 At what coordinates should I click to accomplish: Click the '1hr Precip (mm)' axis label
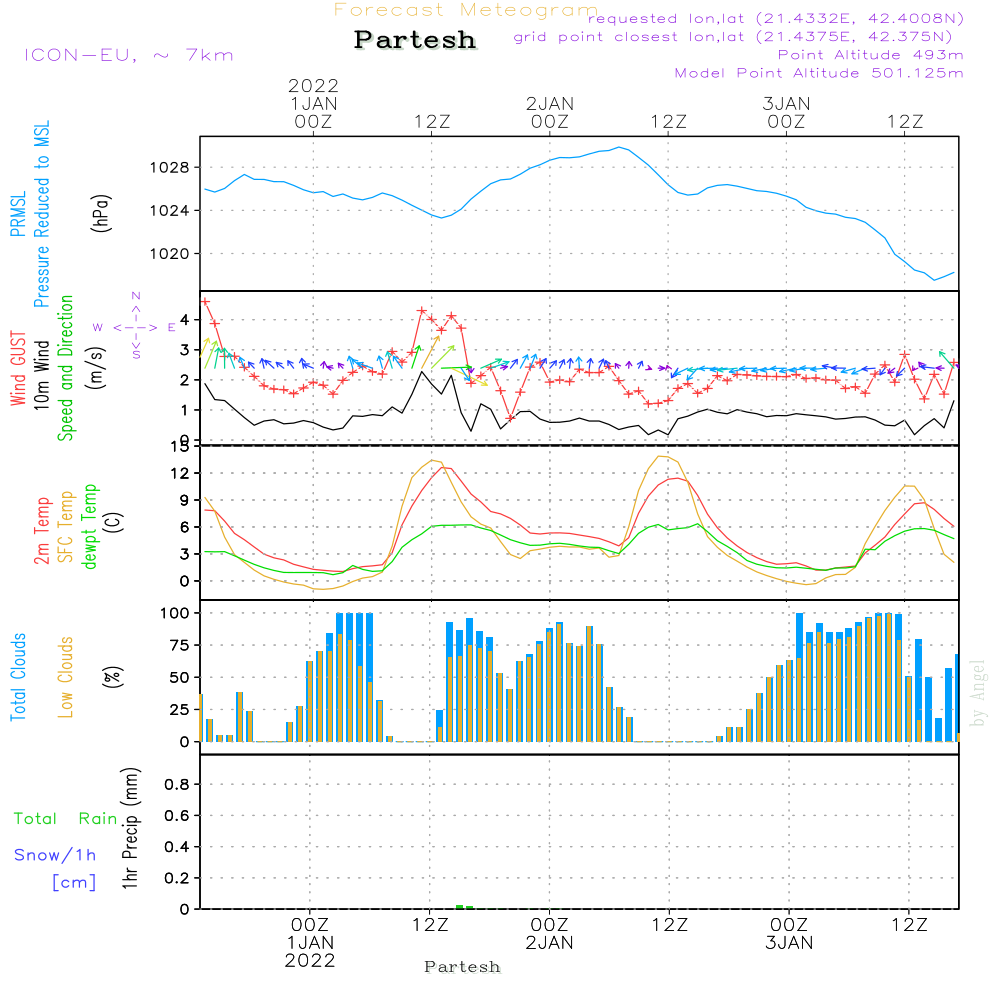pyautogui.click(x=130, y=828)
